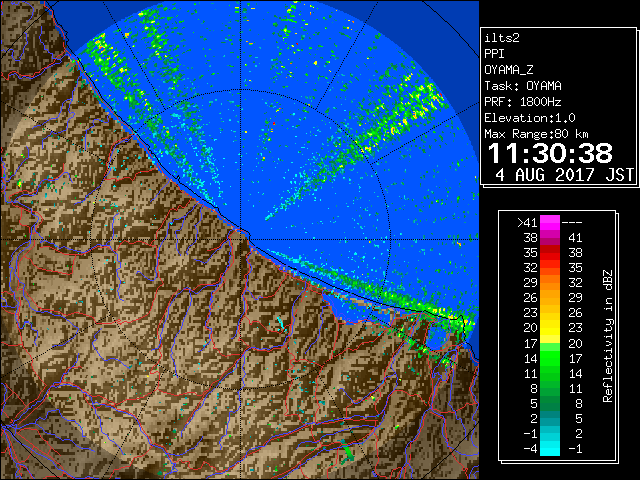Click the 'PPI' scan type text
640x480 pixels.
[494, 54]
